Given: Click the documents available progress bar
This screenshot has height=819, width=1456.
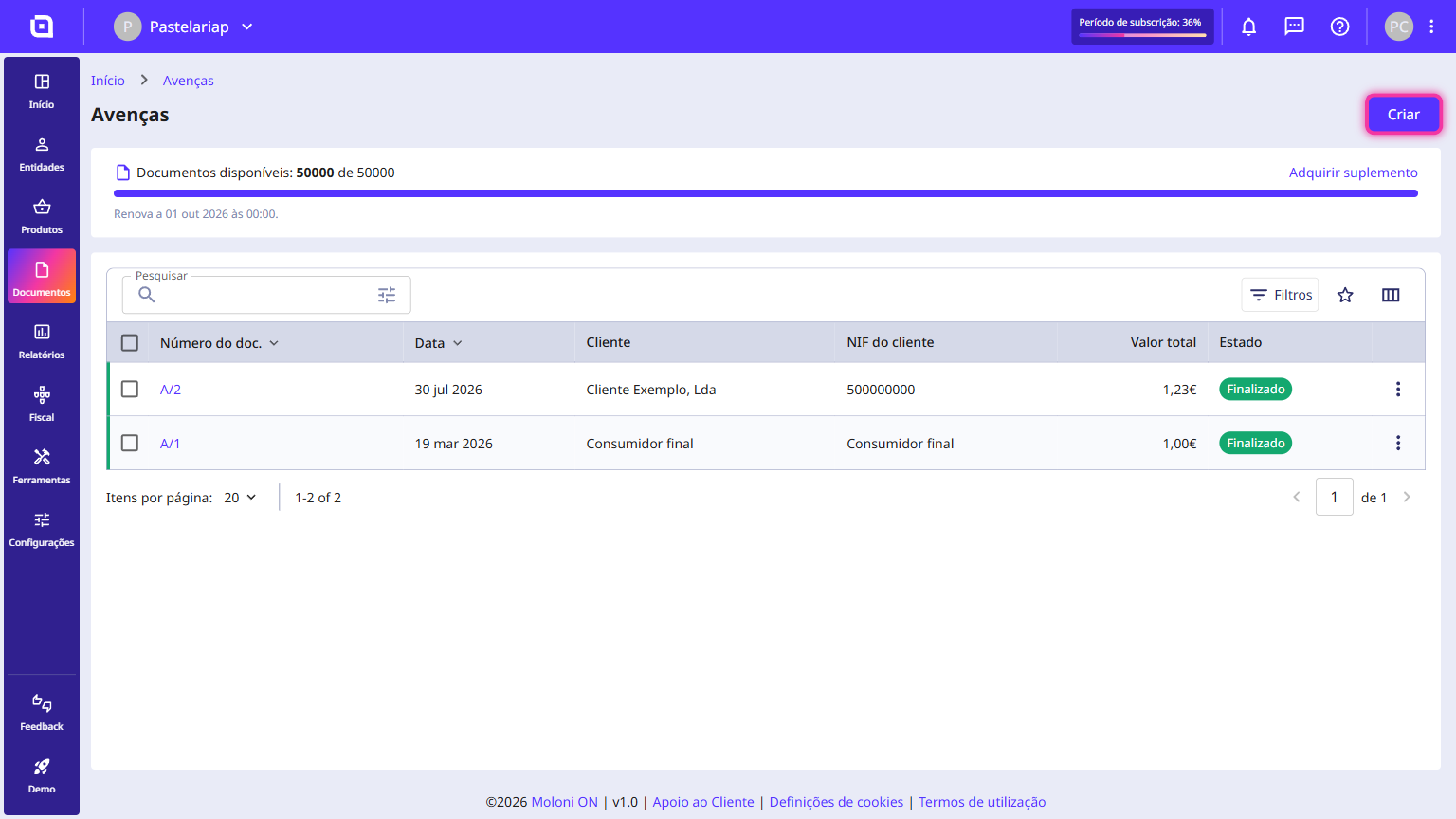Looking at the screenshot, I should pos(766,193).
